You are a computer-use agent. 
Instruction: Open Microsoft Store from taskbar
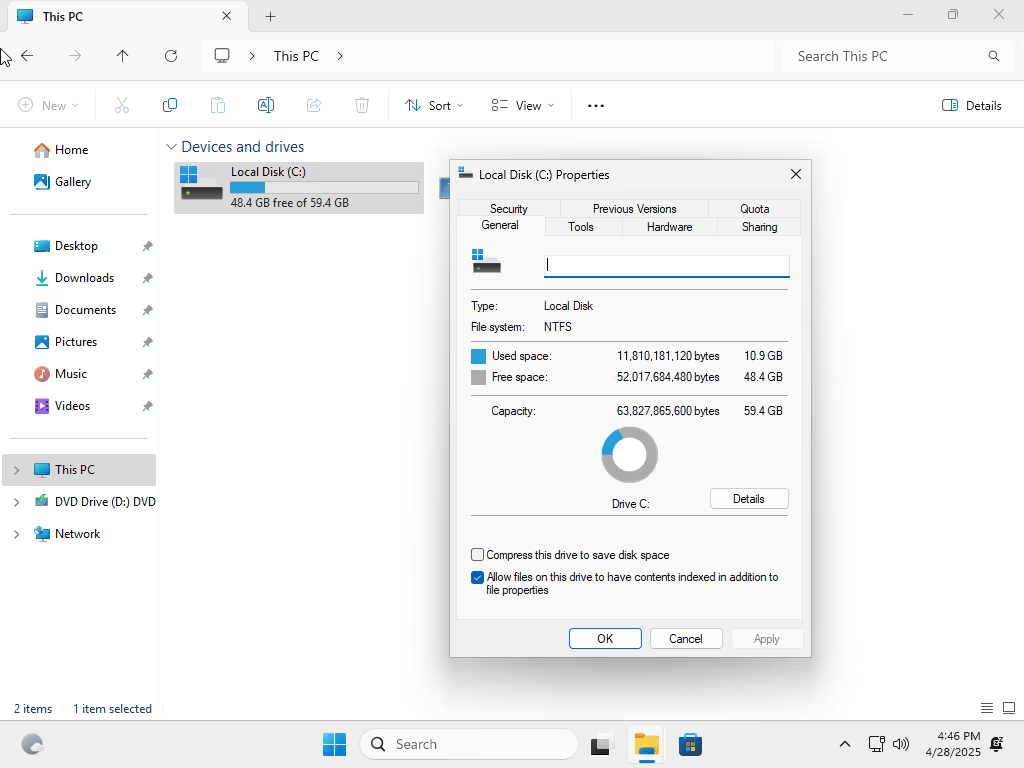point(690,744)
